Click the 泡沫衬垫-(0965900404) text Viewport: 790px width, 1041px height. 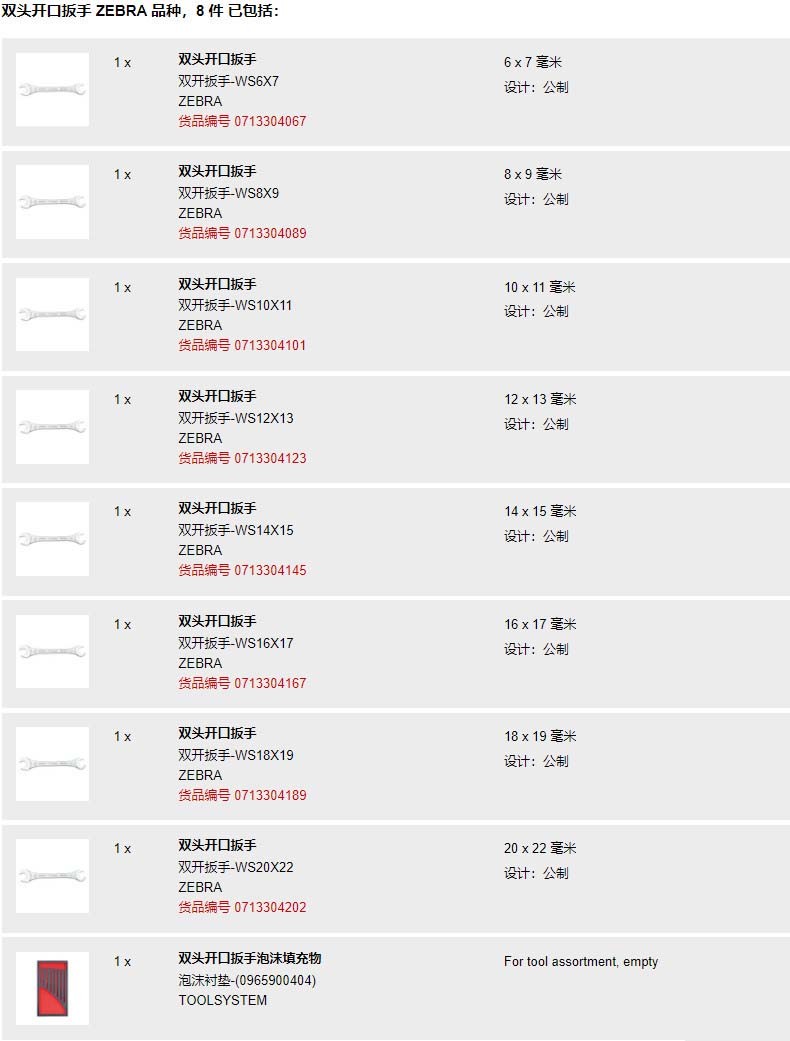[247, 980]
